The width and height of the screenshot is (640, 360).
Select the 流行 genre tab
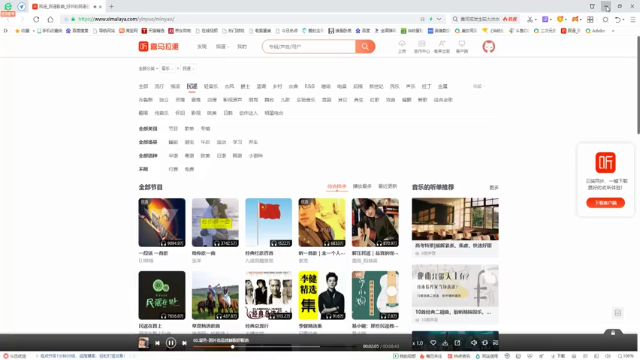tap(159, 86)
